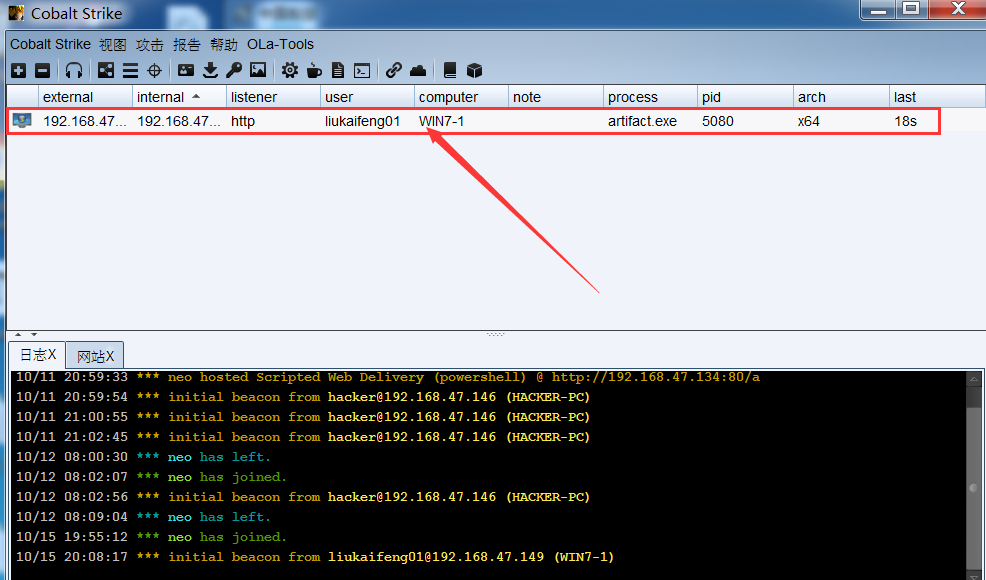Image resolution: width=986 pixels, height=580 pixels.
Task: Select user cell liukaifeng01
Action: click(363, 121)
